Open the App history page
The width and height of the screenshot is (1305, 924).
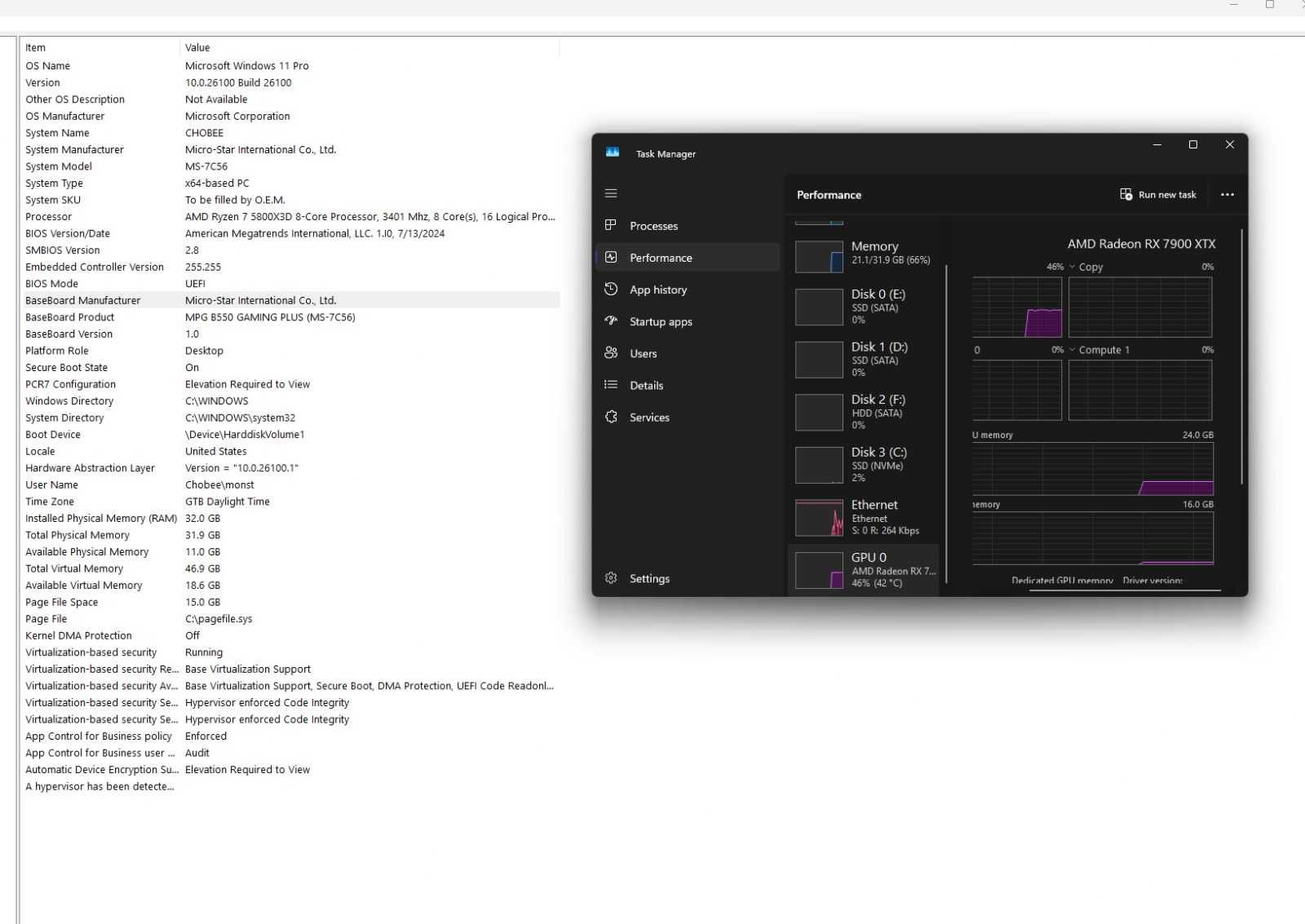pos(688,290)
